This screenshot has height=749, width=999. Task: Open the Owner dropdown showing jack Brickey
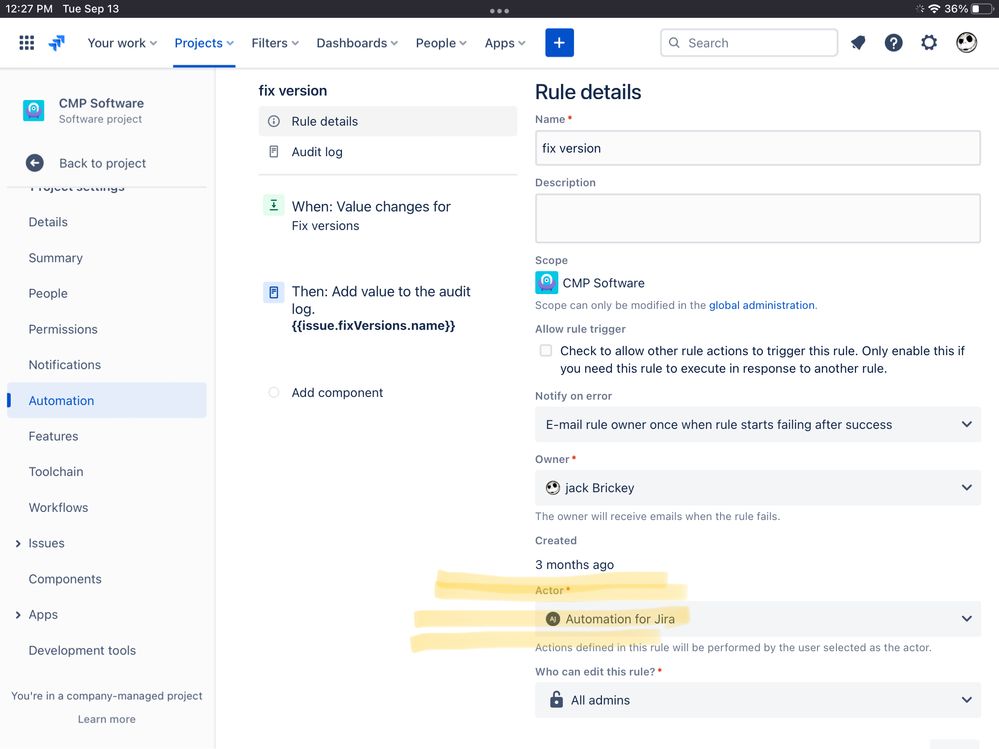tap(758, 488)
